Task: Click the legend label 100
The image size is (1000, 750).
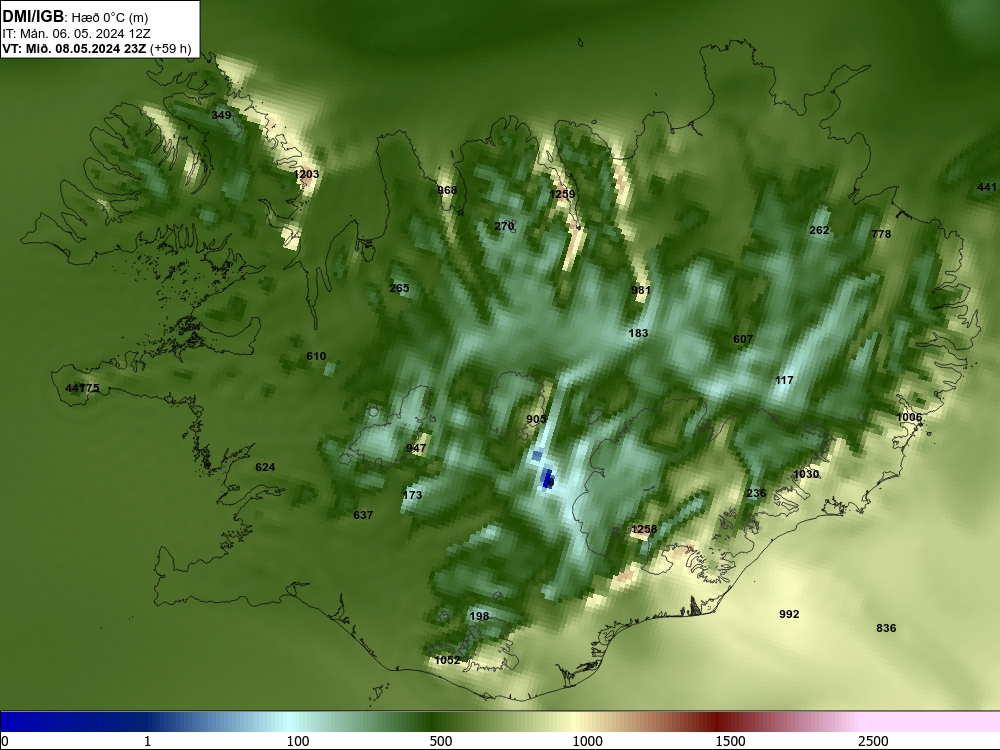Action: 298,741
